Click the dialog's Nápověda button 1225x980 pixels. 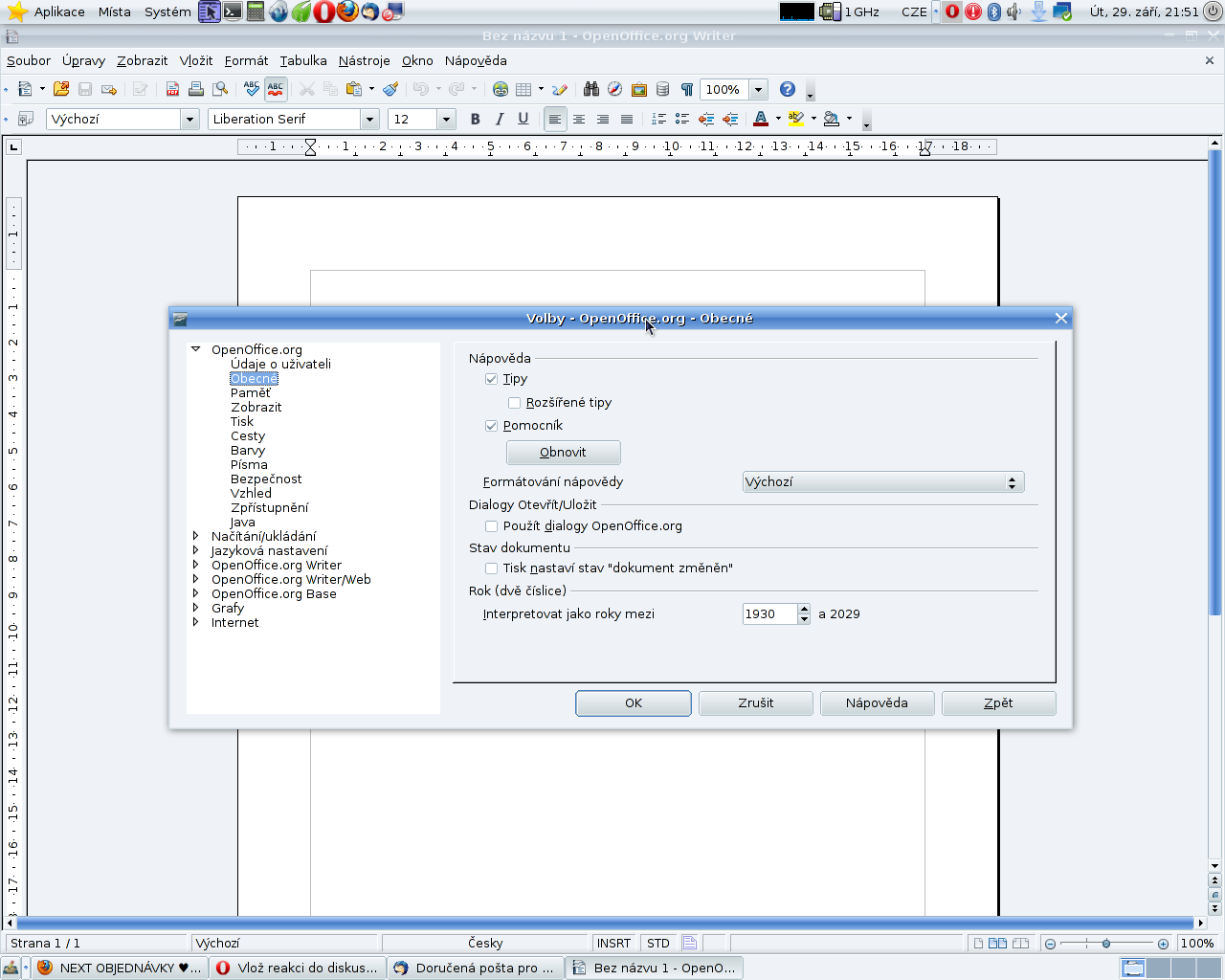(877, 703)
